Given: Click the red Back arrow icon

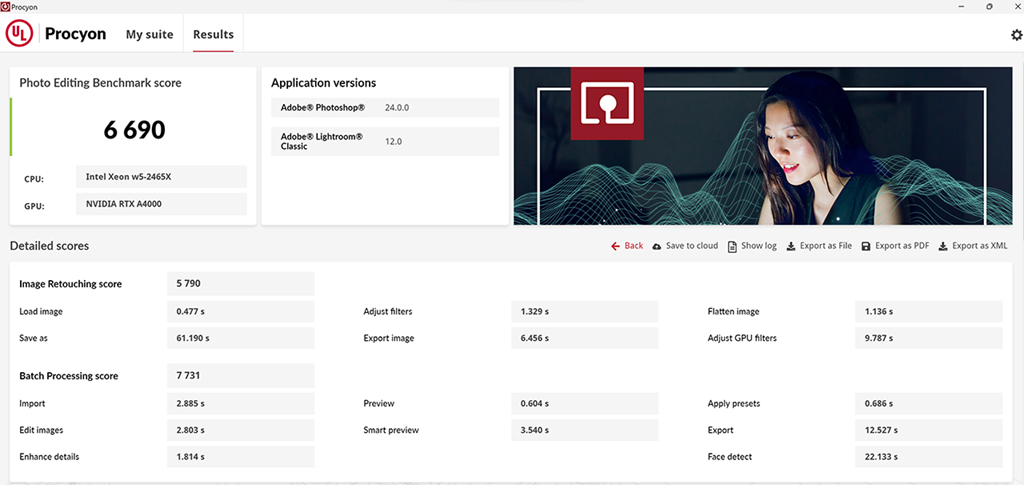Looking at the screenshot, I should 615,246.
